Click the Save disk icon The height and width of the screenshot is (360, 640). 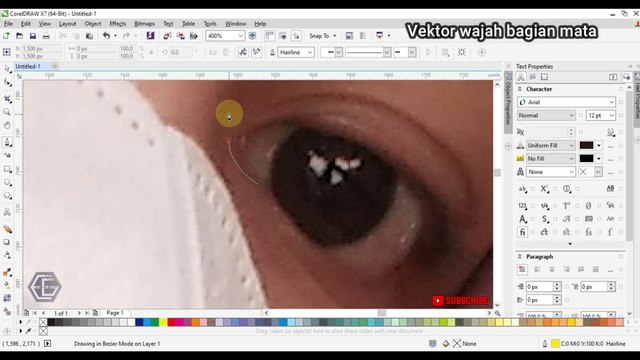pos(33,36)
